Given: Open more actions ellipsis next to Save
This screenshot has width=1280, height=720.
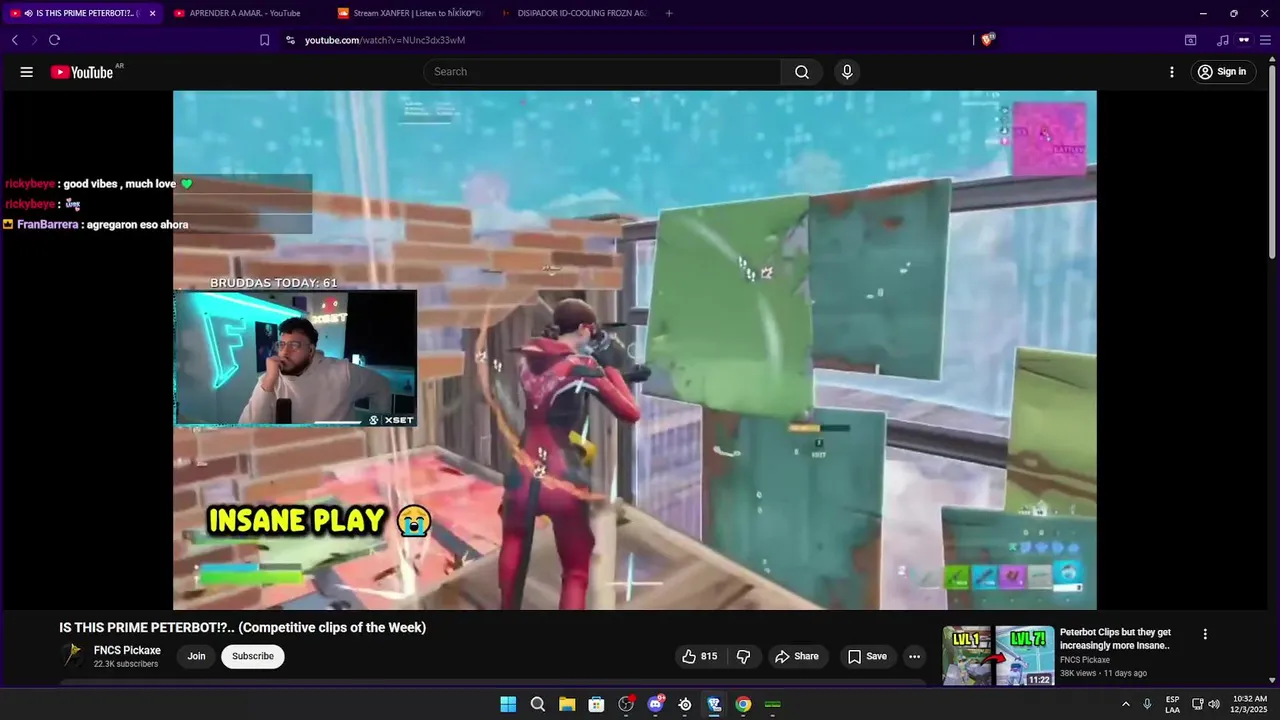Looking at the screenshot, I should [914, 656].
